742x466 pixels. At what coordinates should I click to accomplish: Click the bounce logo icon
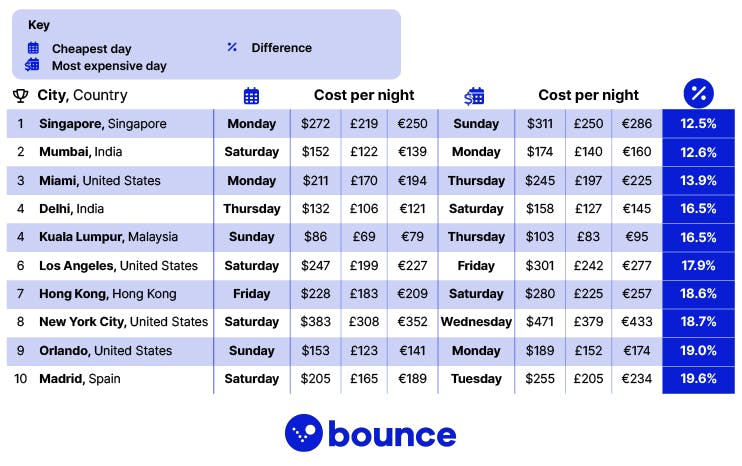pos(304,433)
